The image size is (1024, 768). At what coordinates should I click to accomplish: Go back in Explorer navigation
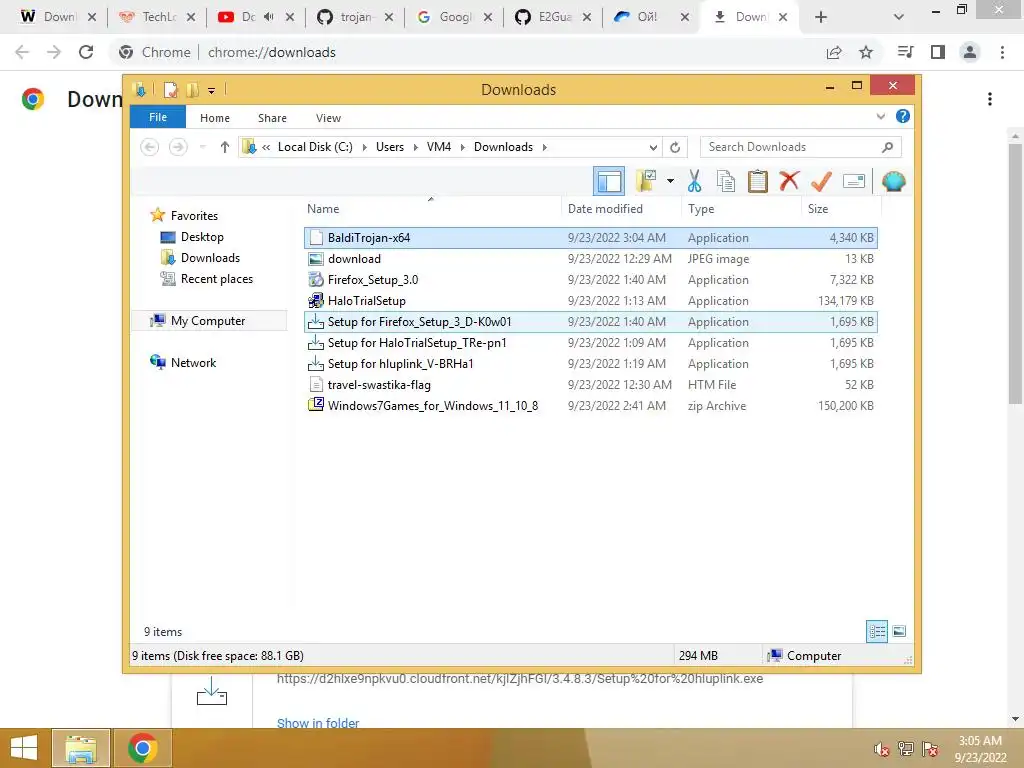pyautogui.click(x=150, y=147)
